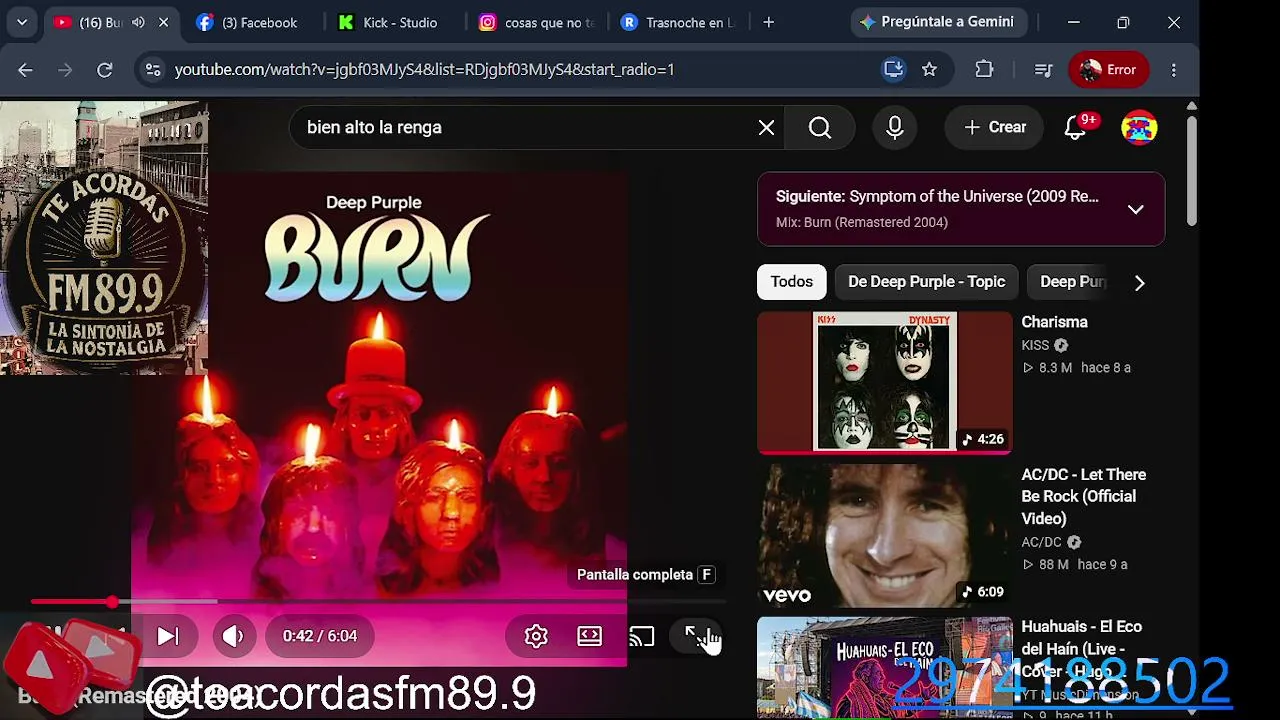Bookmark this page with the star

click(929, 70)
